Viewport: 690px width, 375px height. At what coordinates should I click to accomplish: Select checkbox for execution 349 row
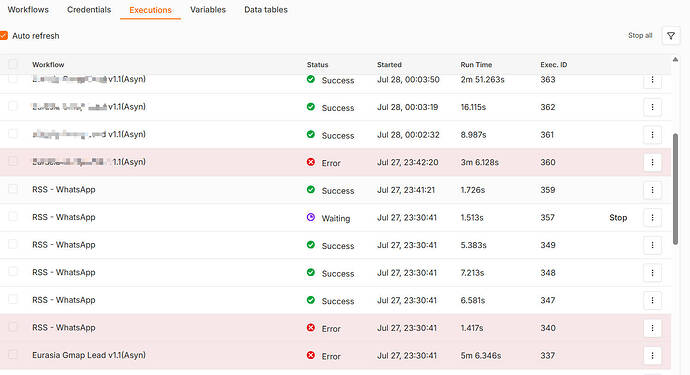(x=13, y=244)
